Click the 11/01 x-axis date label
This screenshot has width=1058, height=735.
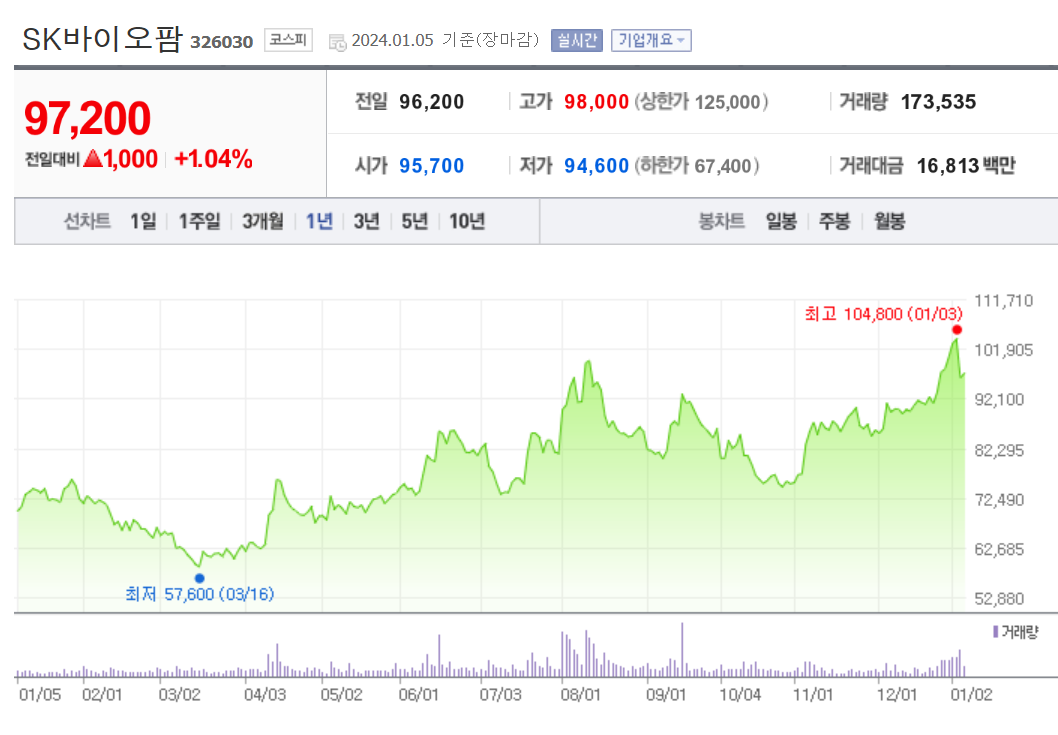[x=813, y=695]
